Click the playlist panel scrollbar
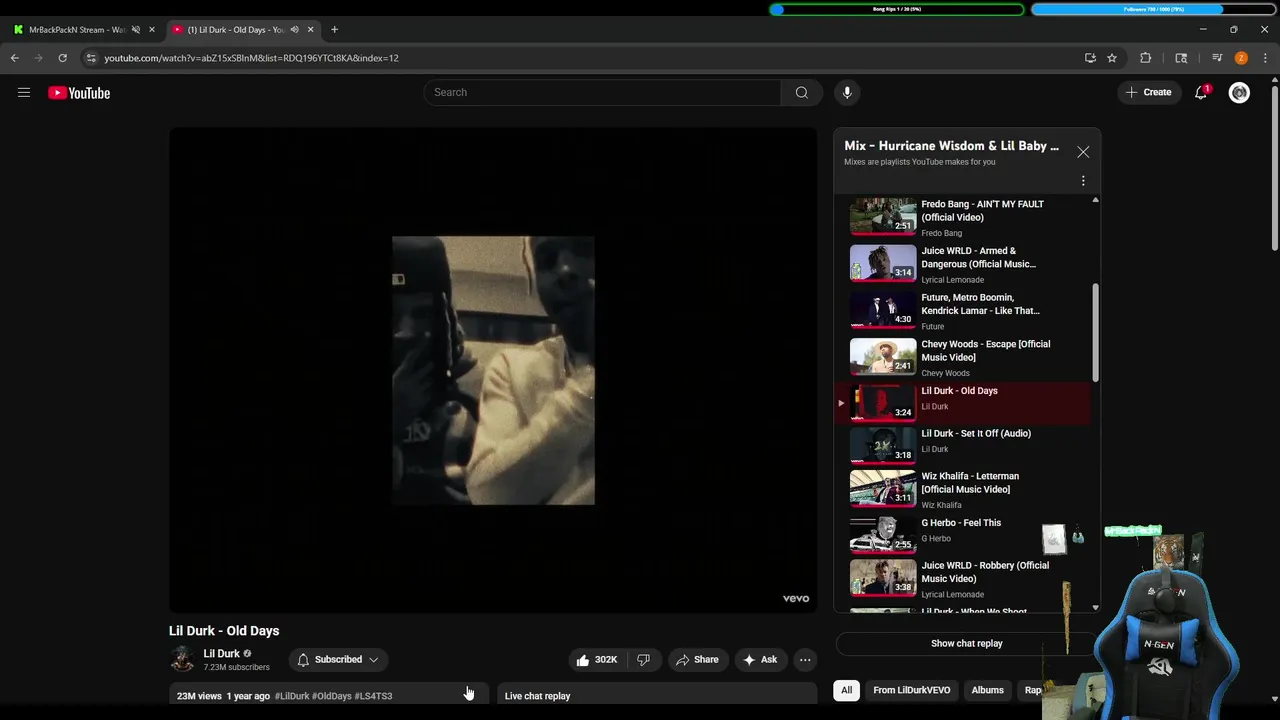 point(1095,332)
